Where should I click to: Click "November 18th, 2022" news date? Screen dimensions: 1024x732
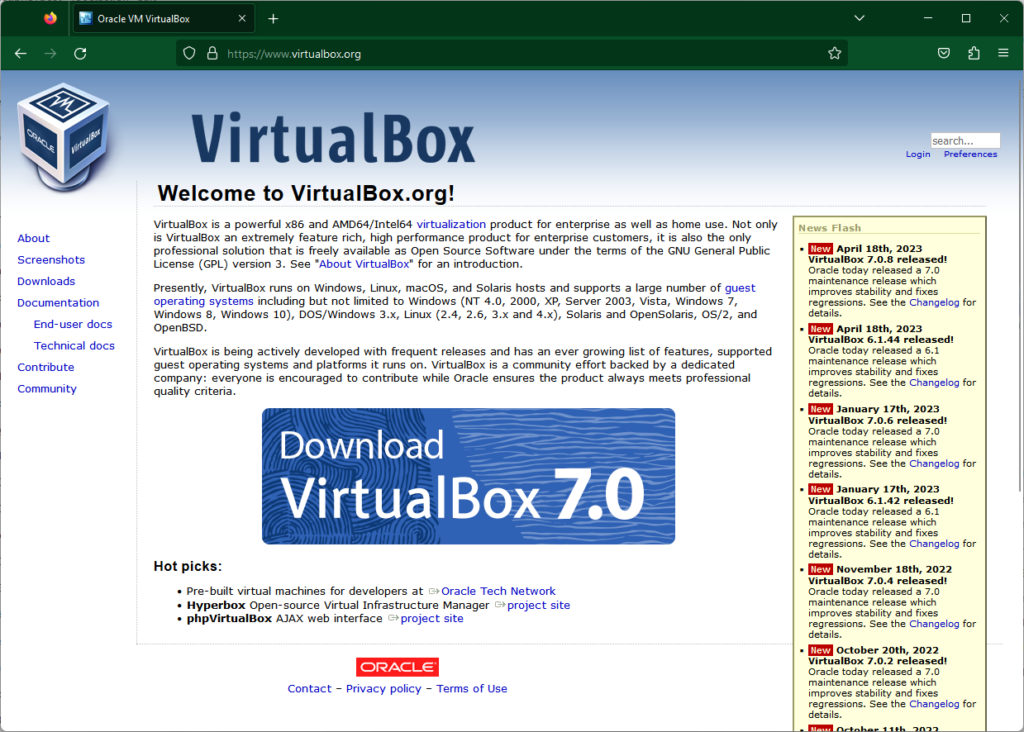(894, 570)
